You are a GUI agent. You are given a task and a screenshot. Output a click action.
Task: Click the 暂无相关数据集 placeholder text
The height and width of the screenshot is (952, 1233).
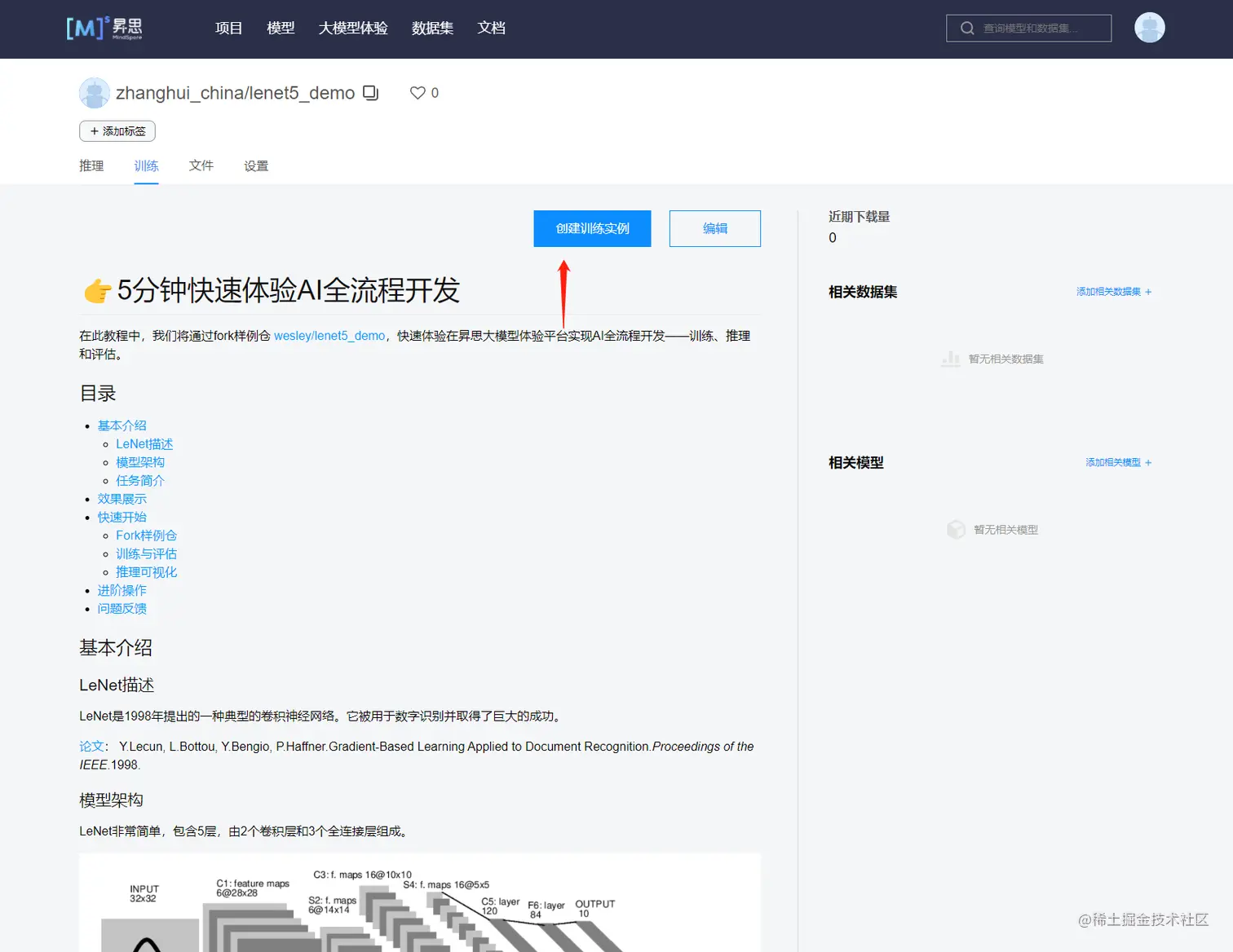tap(1005, 359)
